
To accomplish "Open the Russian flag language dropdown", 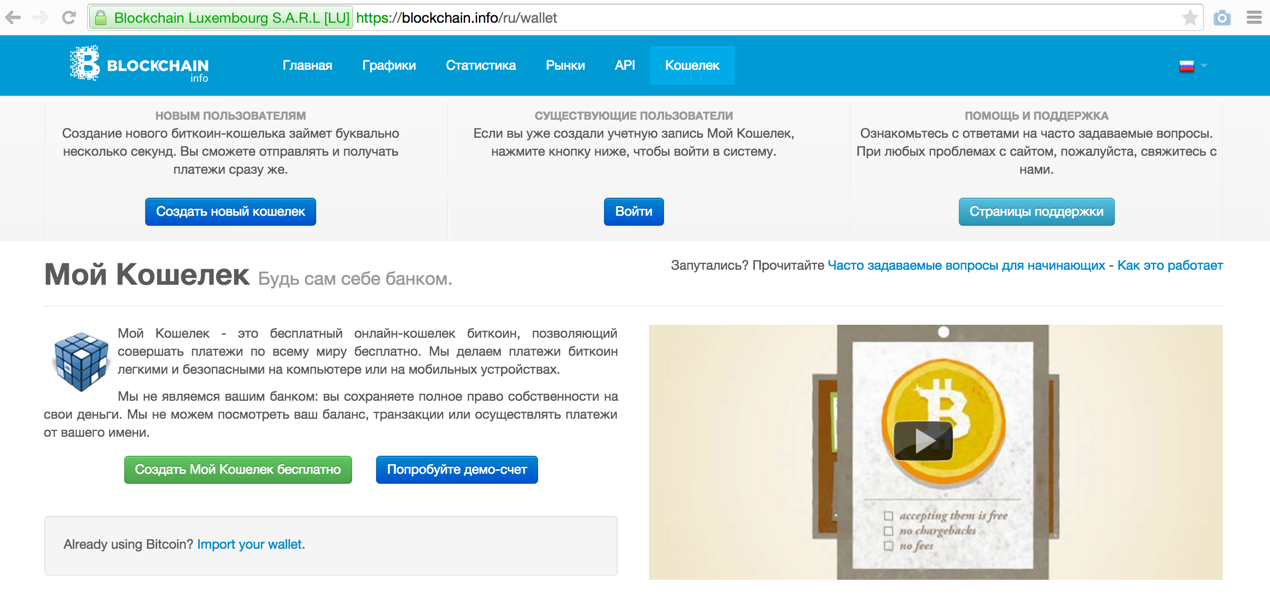I will [1192, 66].
